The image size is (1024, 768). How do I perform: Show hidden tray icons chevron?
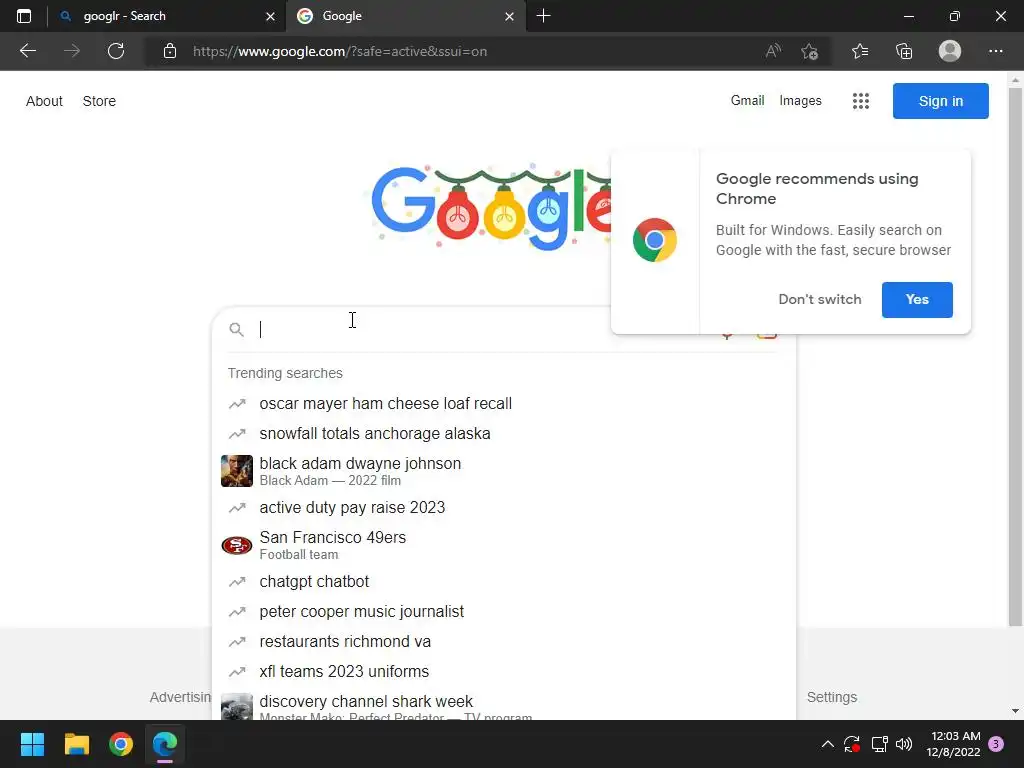point(827,744)
